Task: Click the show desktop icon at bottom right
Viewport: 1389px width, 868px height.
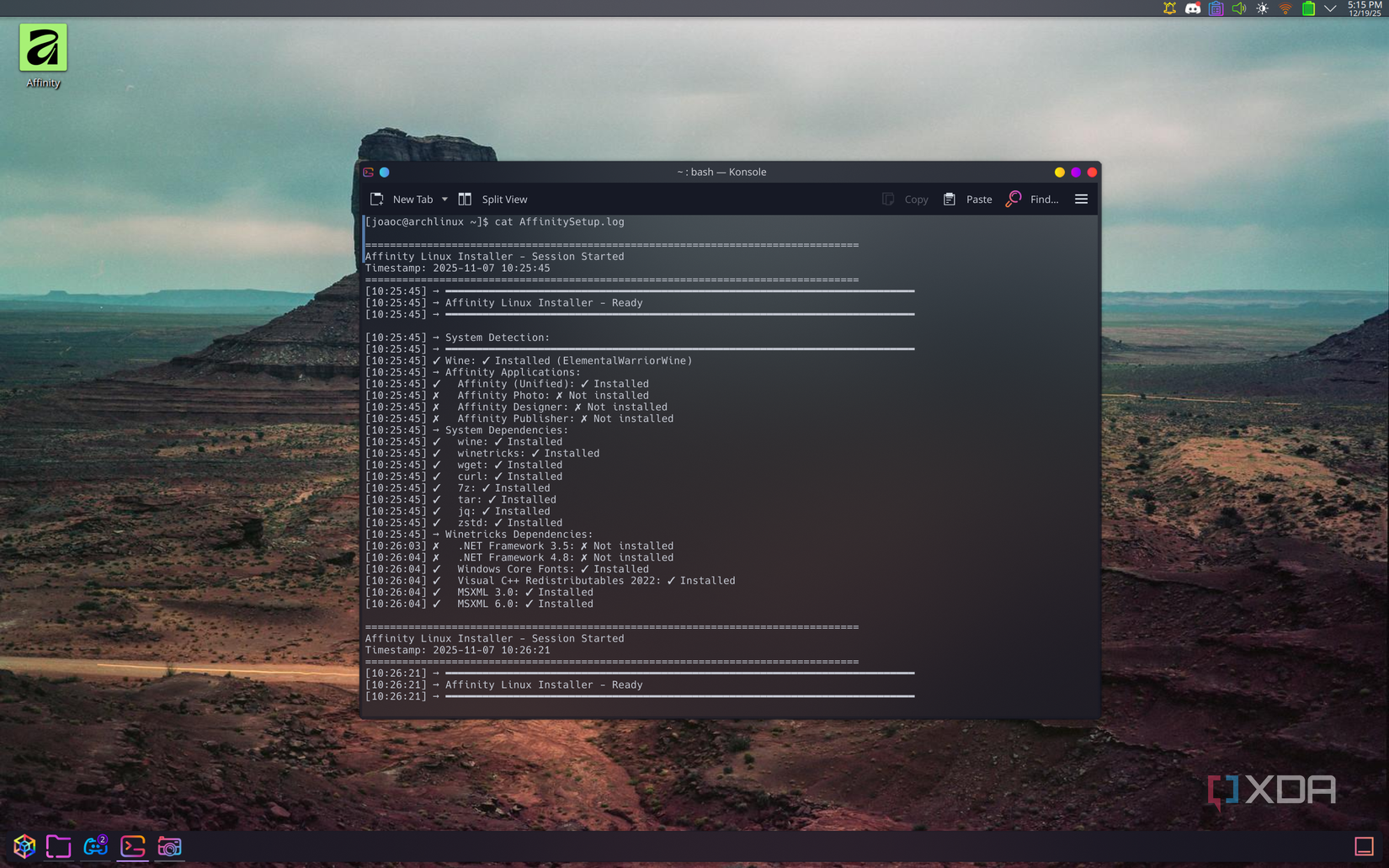Action: [x=1364, y=846]
